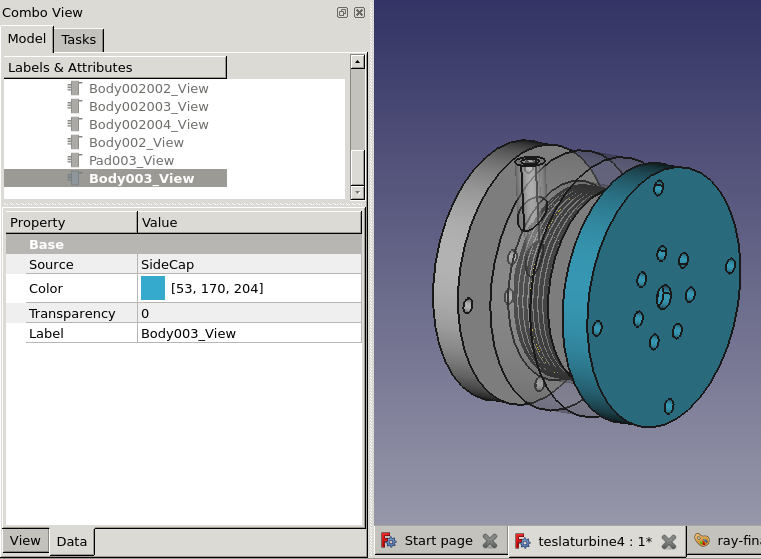Edit the Transparency value field

(249, 313)
